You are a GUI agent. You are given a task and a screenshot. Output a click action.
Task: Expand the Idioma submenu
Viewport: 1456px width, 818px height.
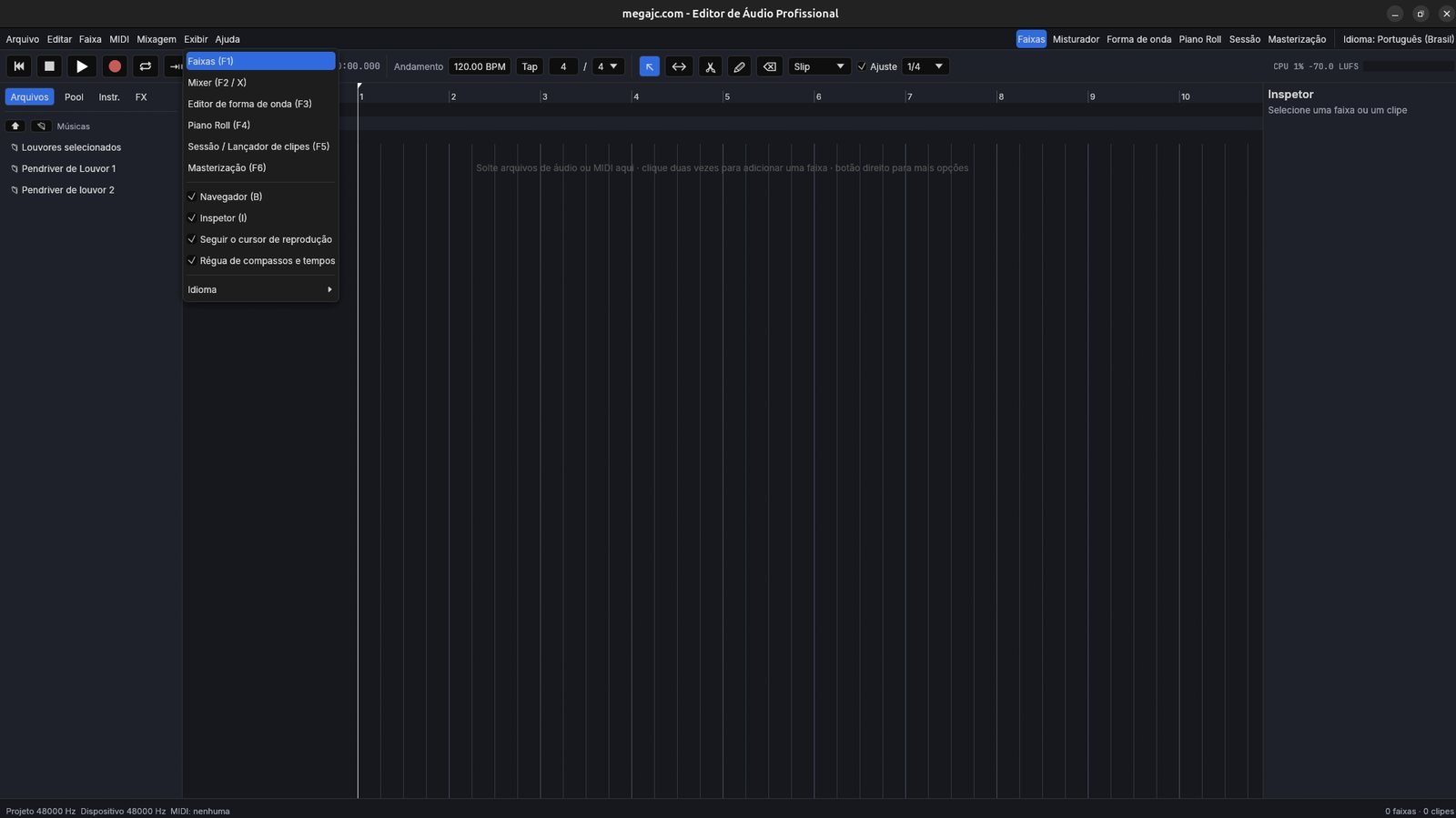261,289
